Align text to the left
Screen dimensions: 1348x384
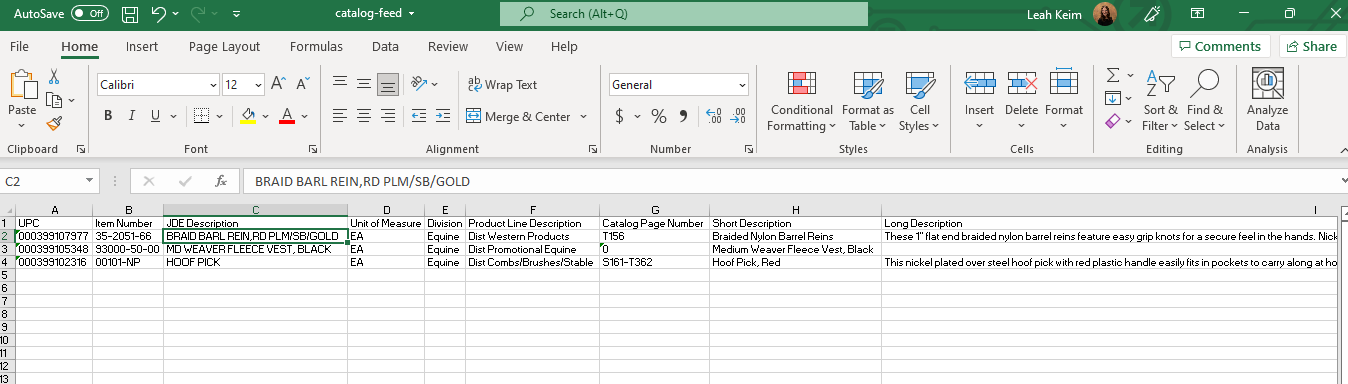[x=340, y=116]
